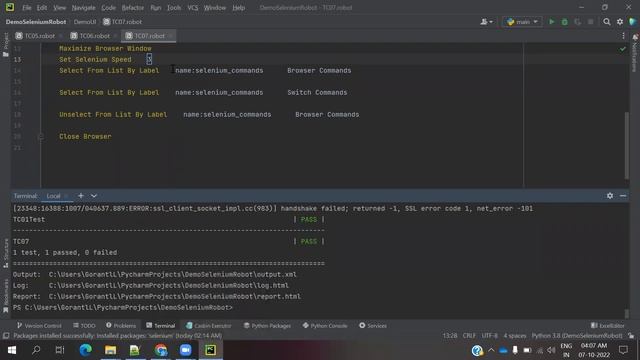Open File Explorer from the taskbar
The image size is (640, 360).
(110, 350)
